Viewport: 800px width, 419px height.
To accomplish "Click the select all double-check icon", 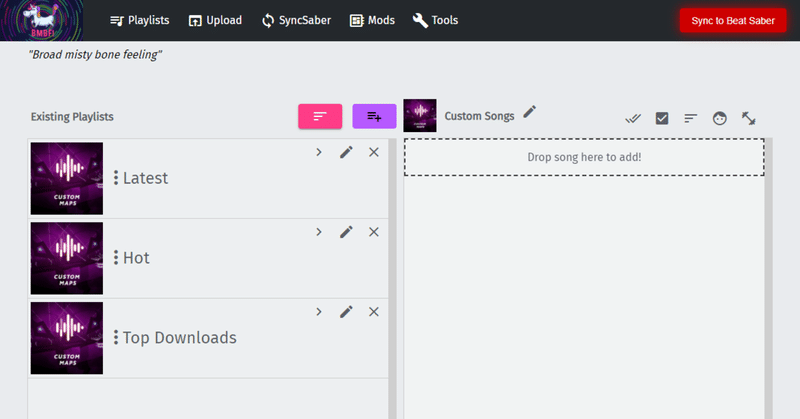I will [x=633, y=118].
